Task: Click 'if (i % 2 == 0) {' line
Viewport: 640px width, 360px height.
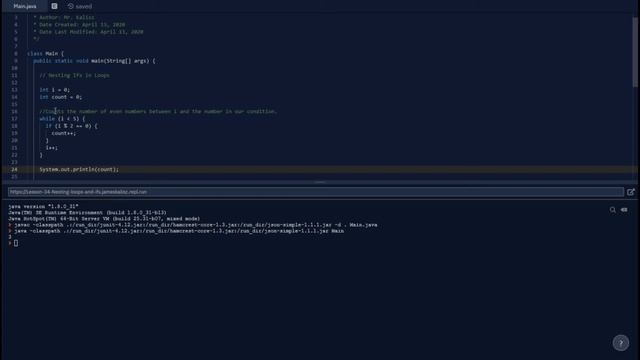Action: 71,126
